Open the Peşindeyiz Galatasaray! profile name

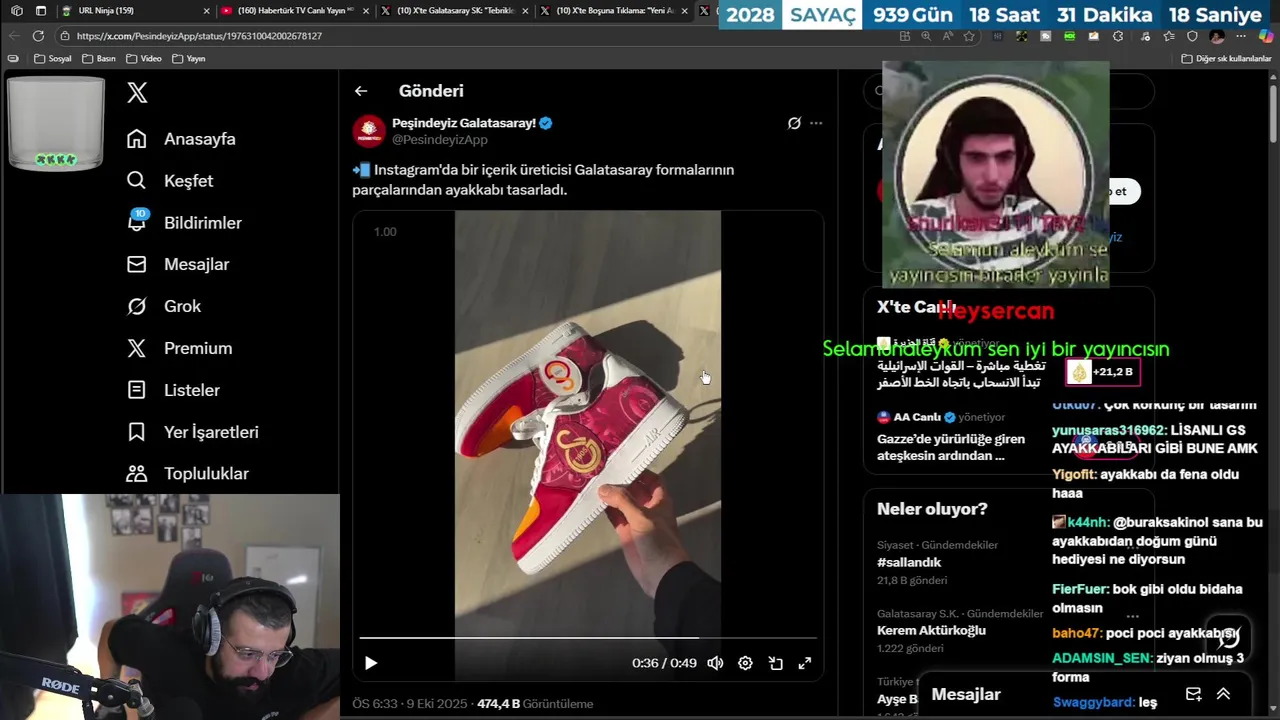(464, 123)
